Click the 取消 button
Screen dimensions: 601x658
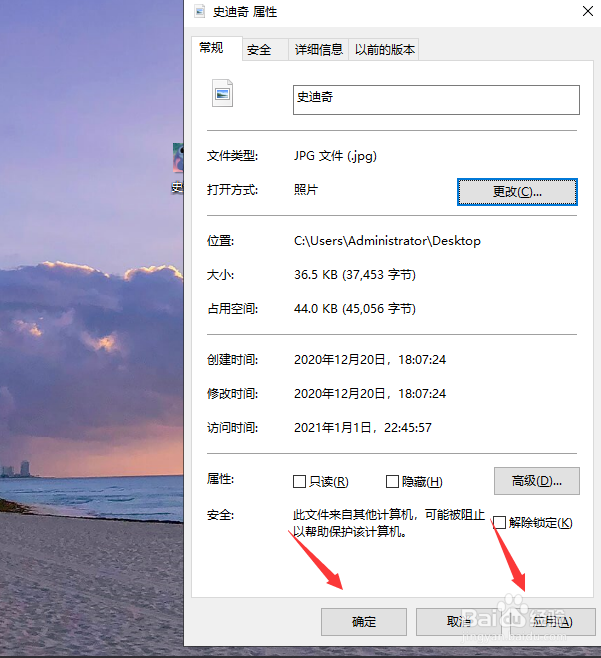point(458,621)
